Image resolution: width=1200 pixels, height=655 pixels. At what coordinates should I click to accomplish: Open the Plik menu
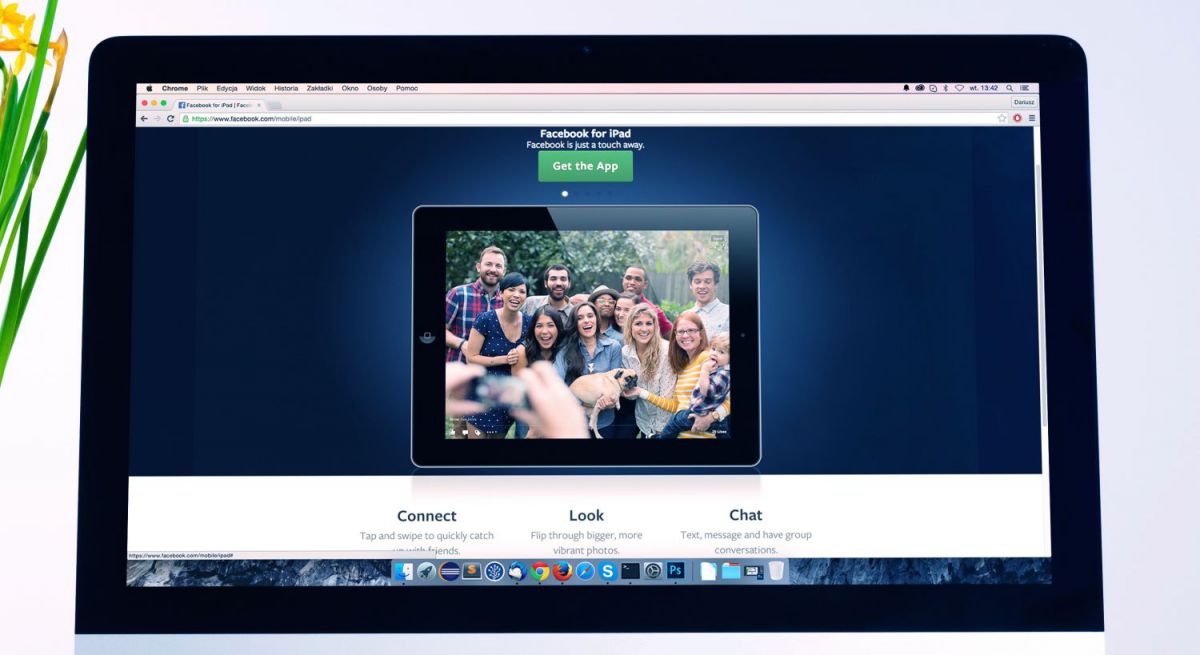203,88
